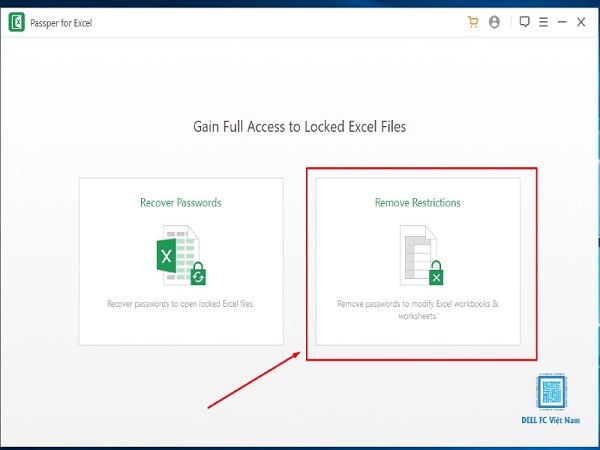
Task: Click the Passper for Excel logo icon
Action: tap(17, 22)
